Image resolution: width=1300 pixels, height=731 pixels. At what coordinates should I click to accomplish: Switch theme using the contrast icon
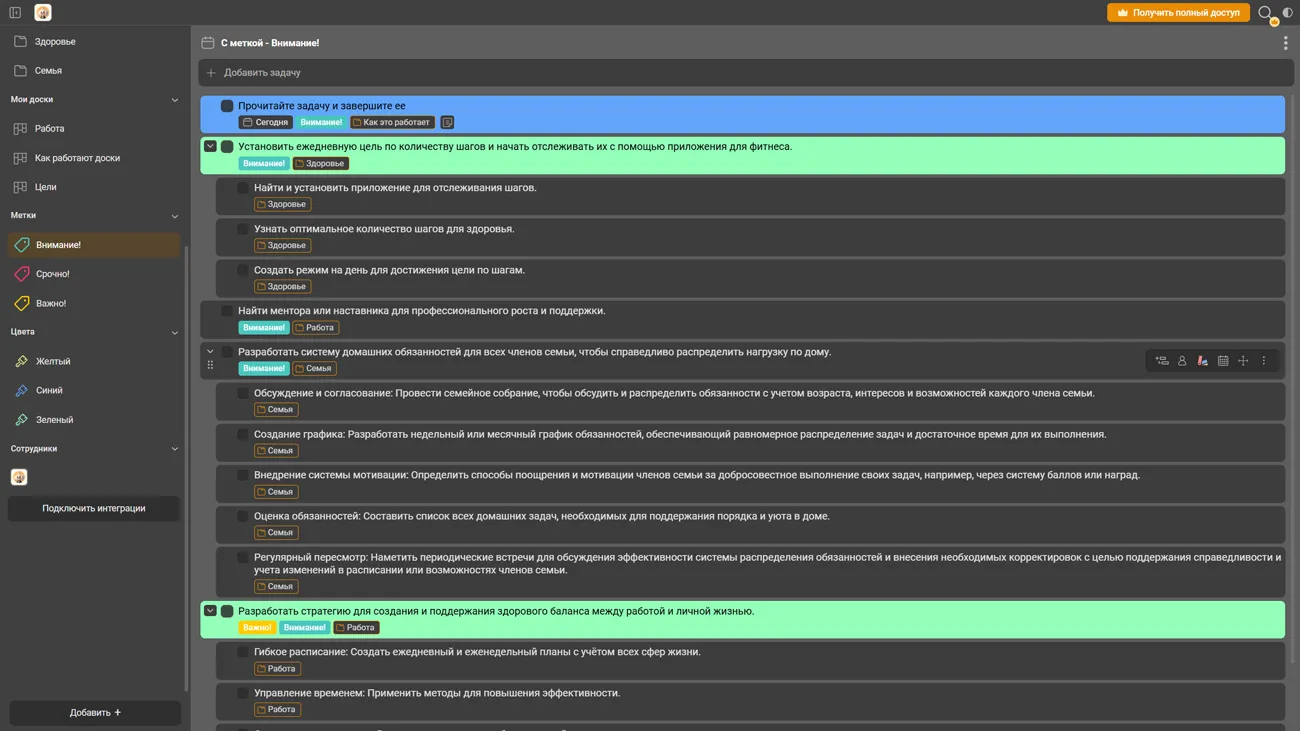coord(1287,13)
